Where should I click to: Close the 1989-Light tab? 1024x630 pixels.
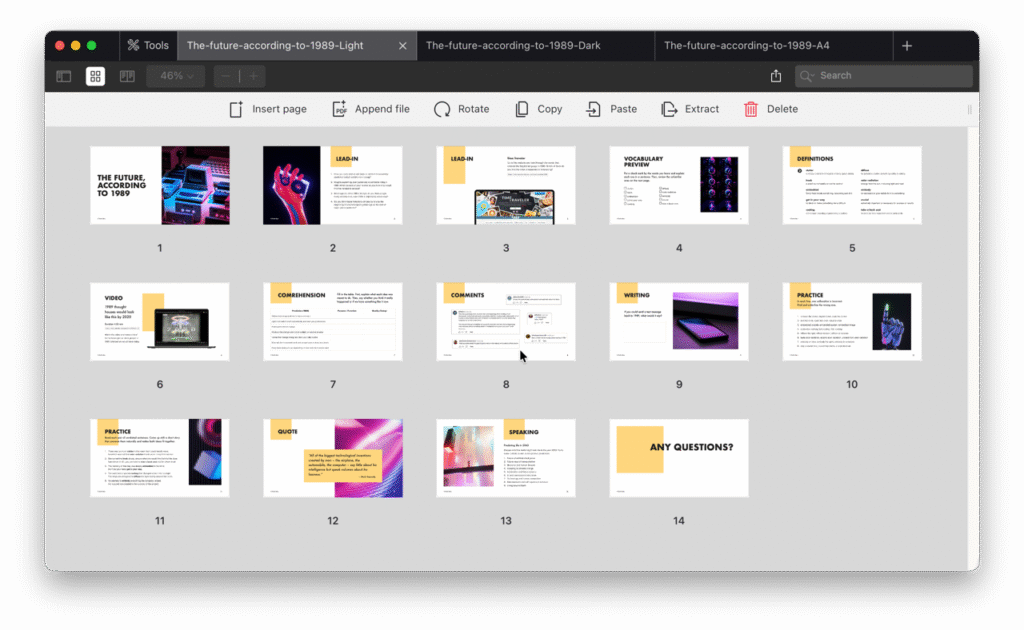click(x=403, y=46)
